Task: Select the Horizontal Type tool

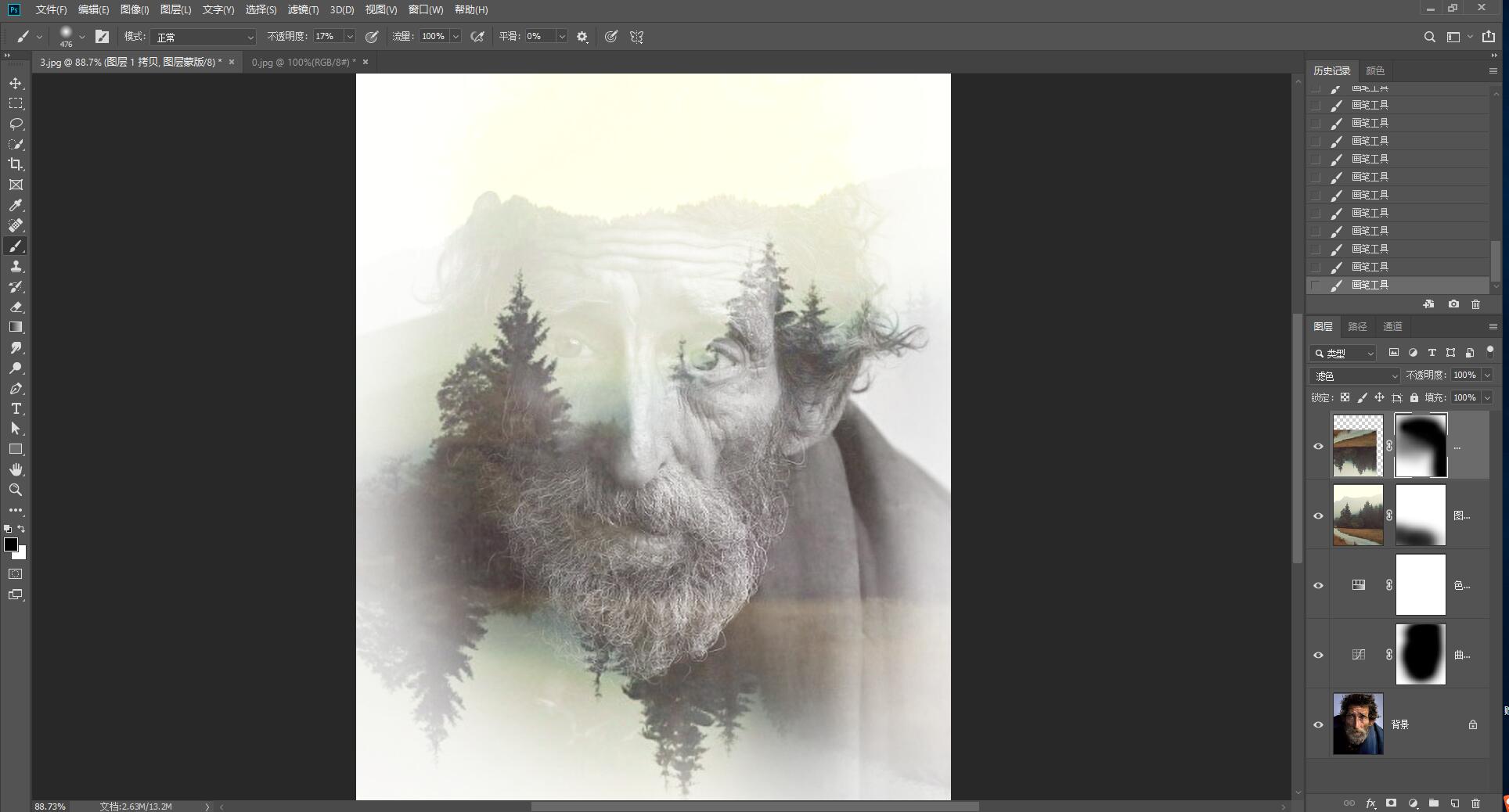Action: [16, 408]
